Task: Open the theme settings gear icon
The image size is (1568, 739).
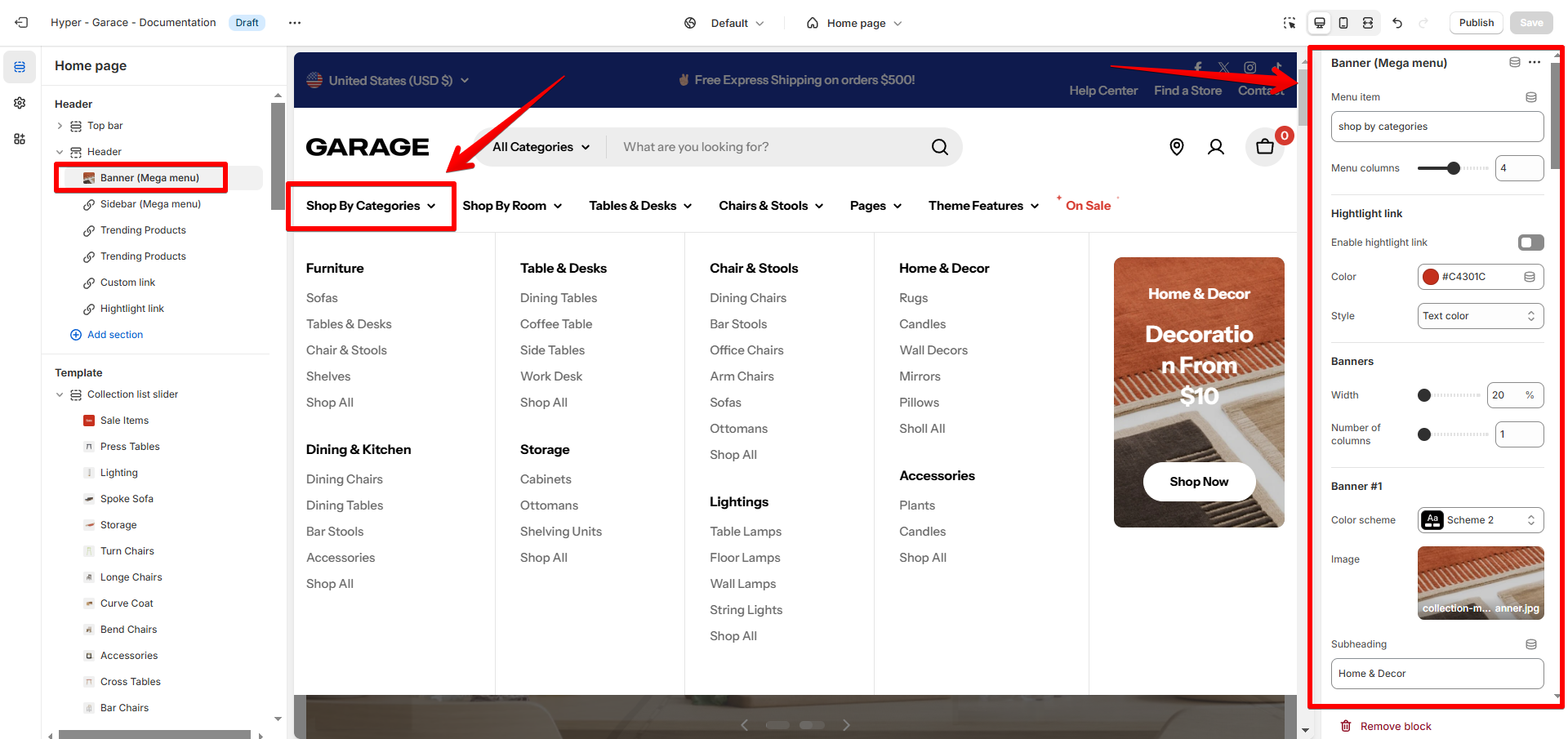Action: (20, 103)
